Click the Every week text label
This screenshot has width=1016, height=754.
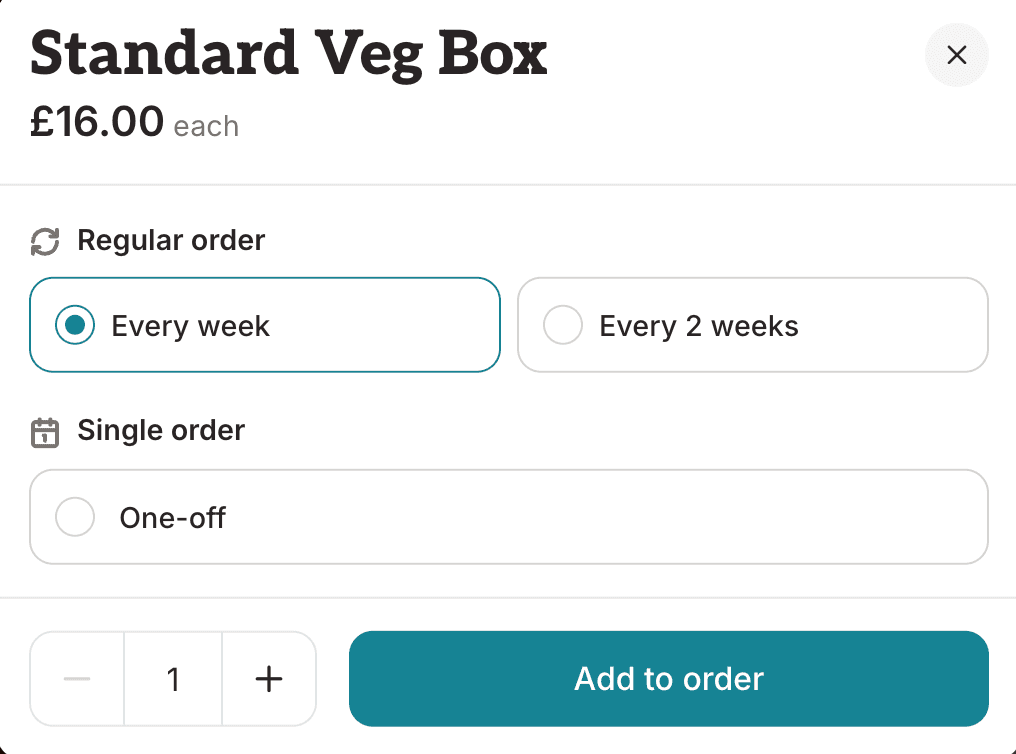[190, 326]
